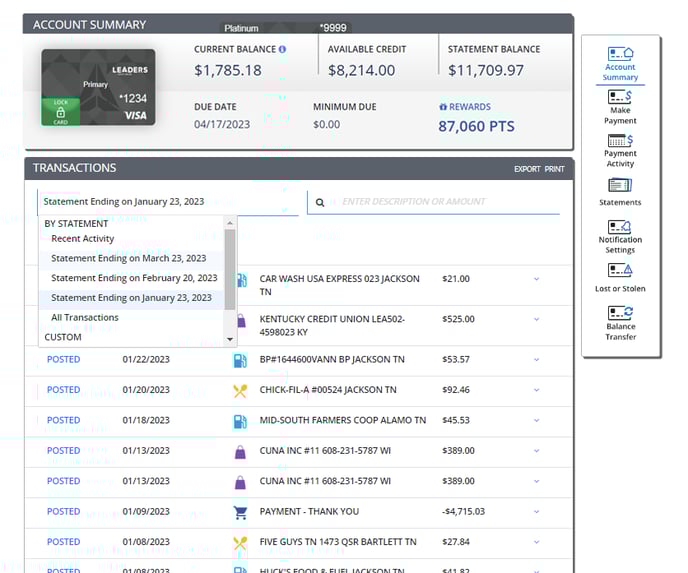Viewport: 688px width, 573px height.
Task: Click gas pump icon for MID-SOUTH FARMERS COOP
Action: pyautogui.click(x=240, y=421)
